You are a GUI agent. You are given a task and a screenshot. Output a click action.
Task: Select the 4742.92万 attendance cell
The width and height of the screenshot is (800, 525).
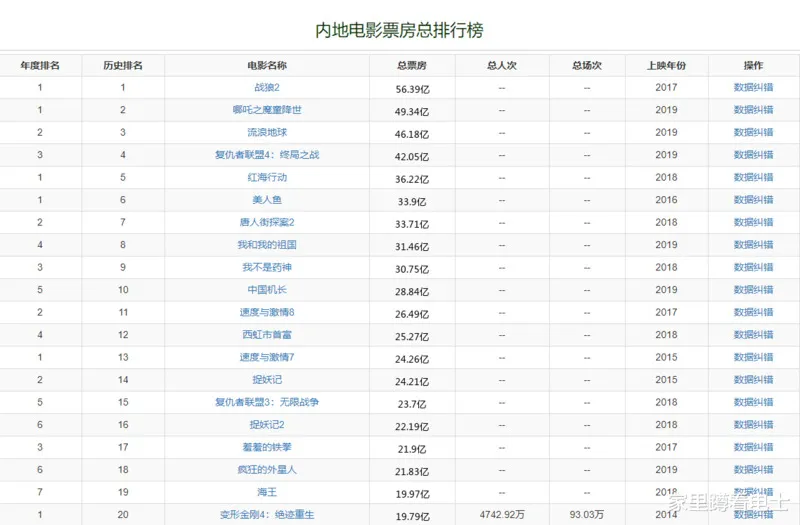(502, 514)
